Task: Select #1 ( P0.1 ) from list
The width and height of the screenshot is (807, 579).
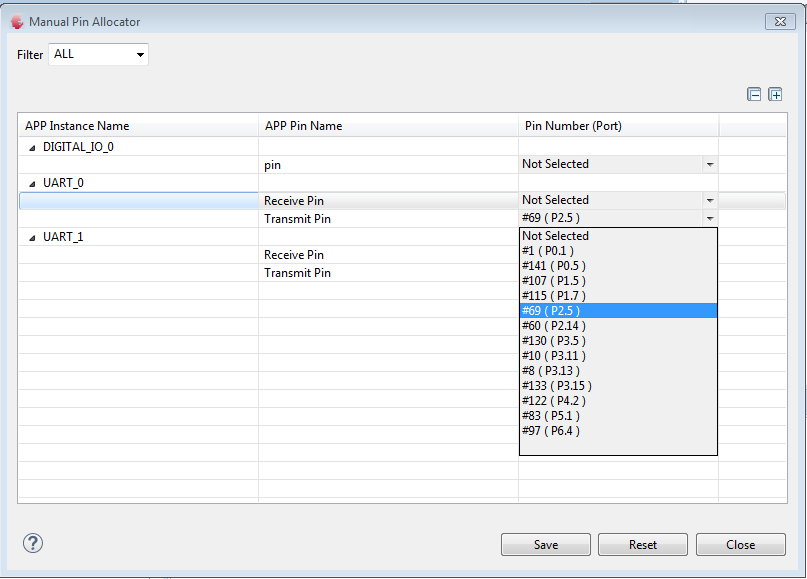Action: click(618, 251)
